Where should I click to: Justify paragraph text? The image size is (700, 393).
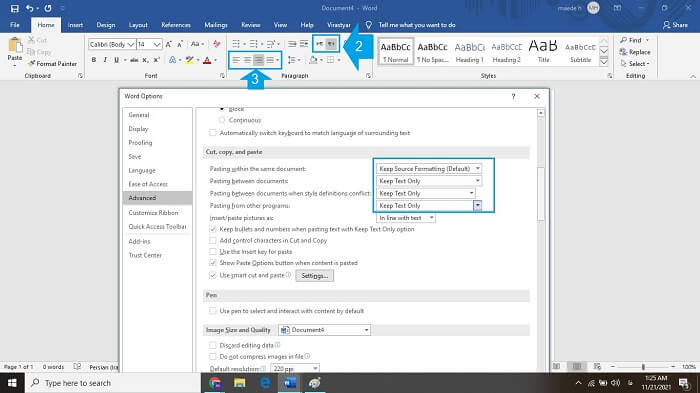270,60
